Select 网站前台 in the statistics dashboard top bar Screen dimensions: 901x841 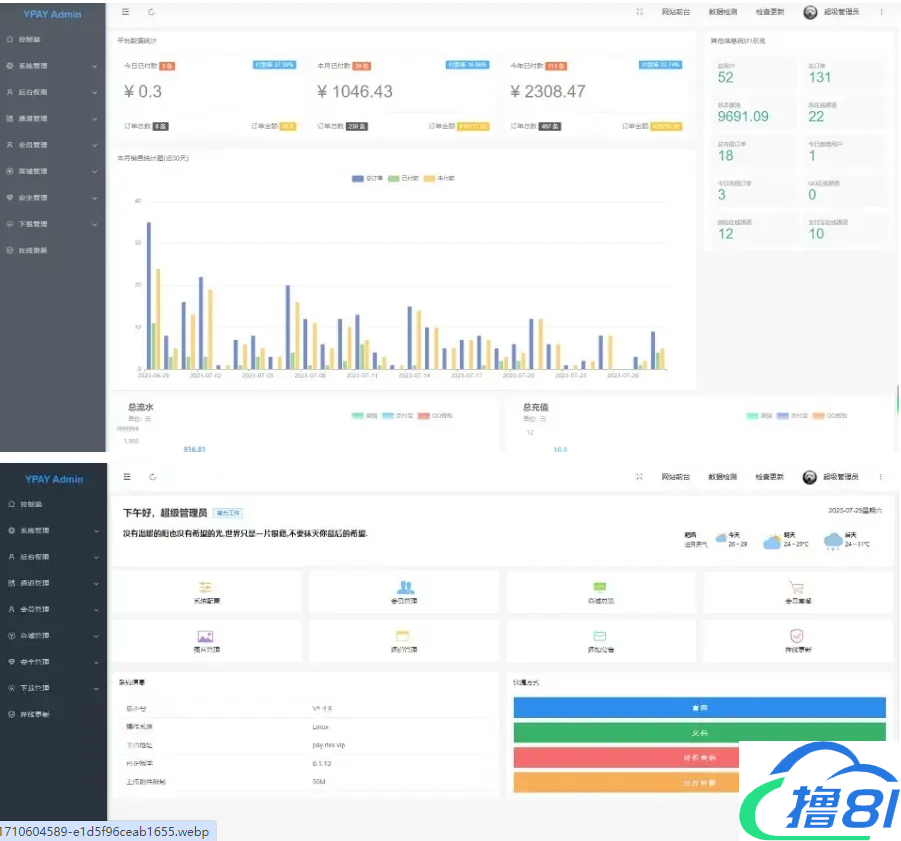[x=676, y=12]
